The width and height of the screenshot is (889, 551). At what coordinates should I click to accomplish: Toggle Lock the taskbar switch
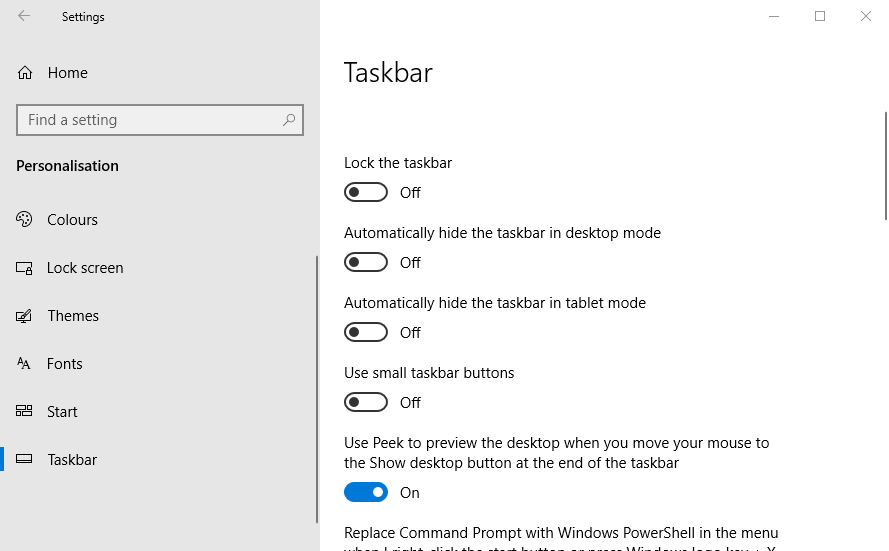(366, 192)
